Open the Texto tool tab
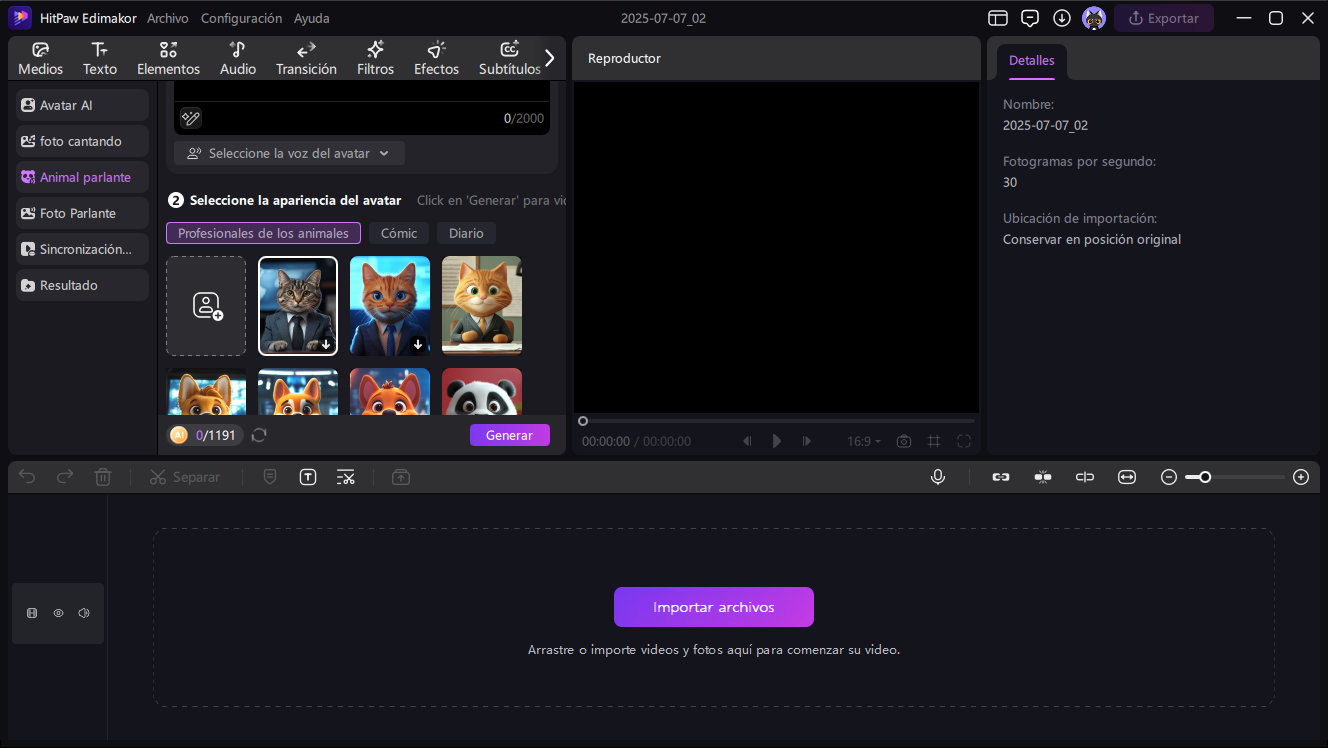Image resolution: width=1328 pixels, height=748 pixels. tap(100, 59)
